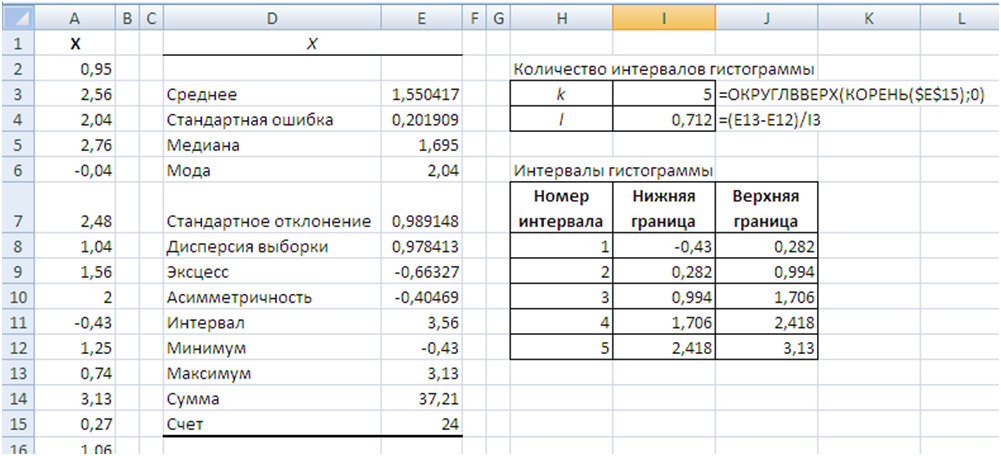Screen dimensions: 1001x456
Task: Select row 3 header
Action: [17, 95]
